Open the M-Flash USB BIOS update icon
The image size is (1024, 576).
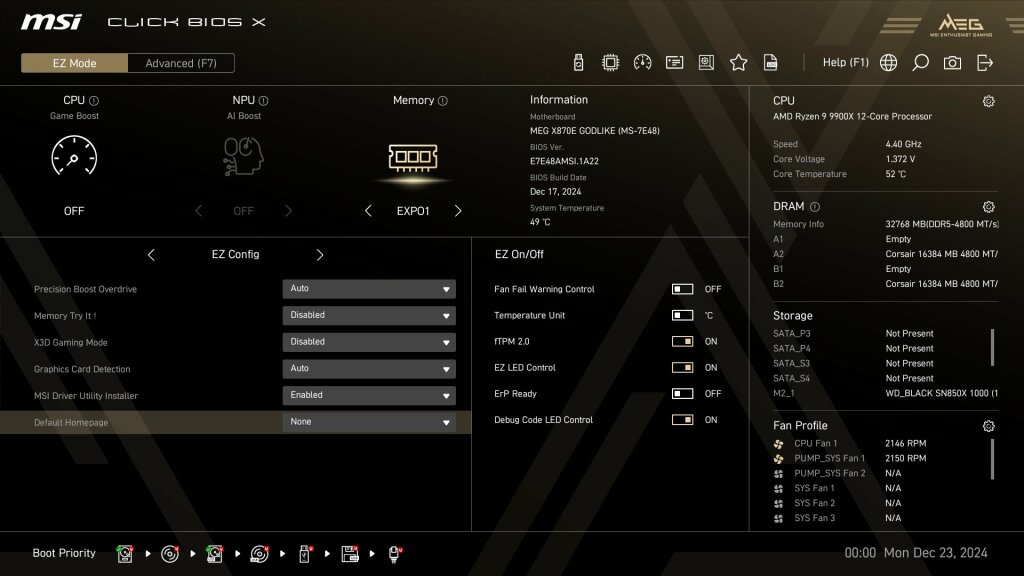coord(578,63)
